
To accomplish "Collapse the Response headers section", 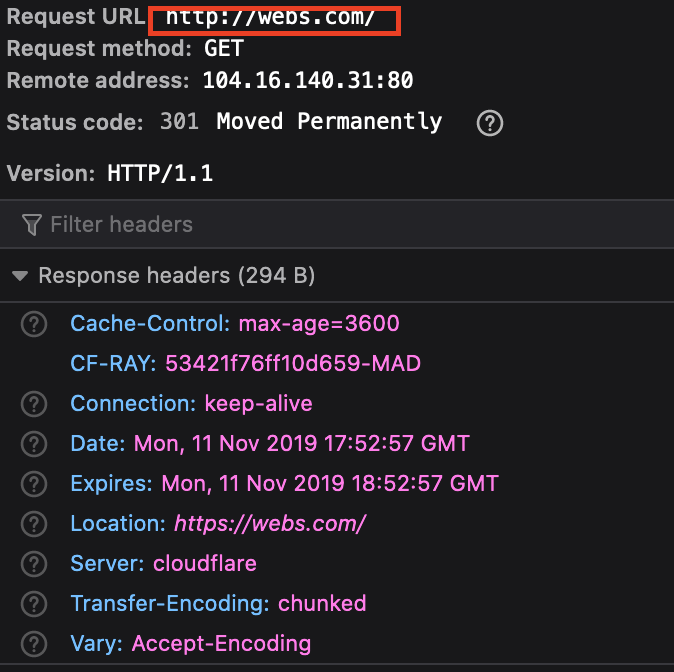I will pos(20,276).
